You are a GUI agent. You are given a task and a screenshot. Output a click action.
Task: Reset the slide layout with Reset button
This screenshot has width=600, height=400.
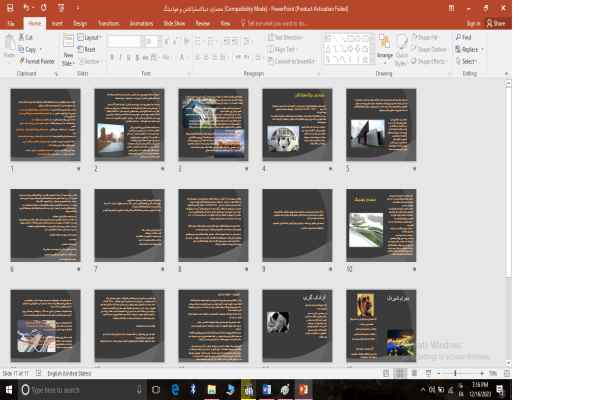point(88,49)
